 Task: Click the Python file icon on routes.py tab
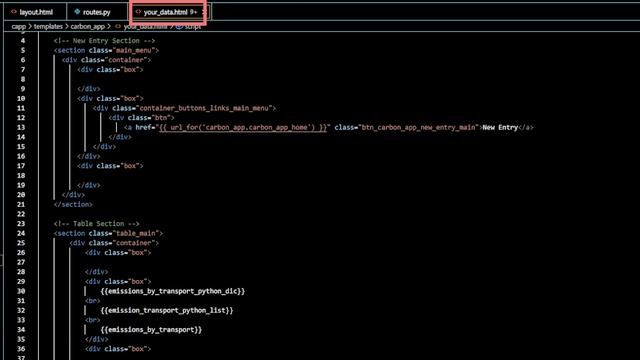pyautogui.click(x=77, y=12)
